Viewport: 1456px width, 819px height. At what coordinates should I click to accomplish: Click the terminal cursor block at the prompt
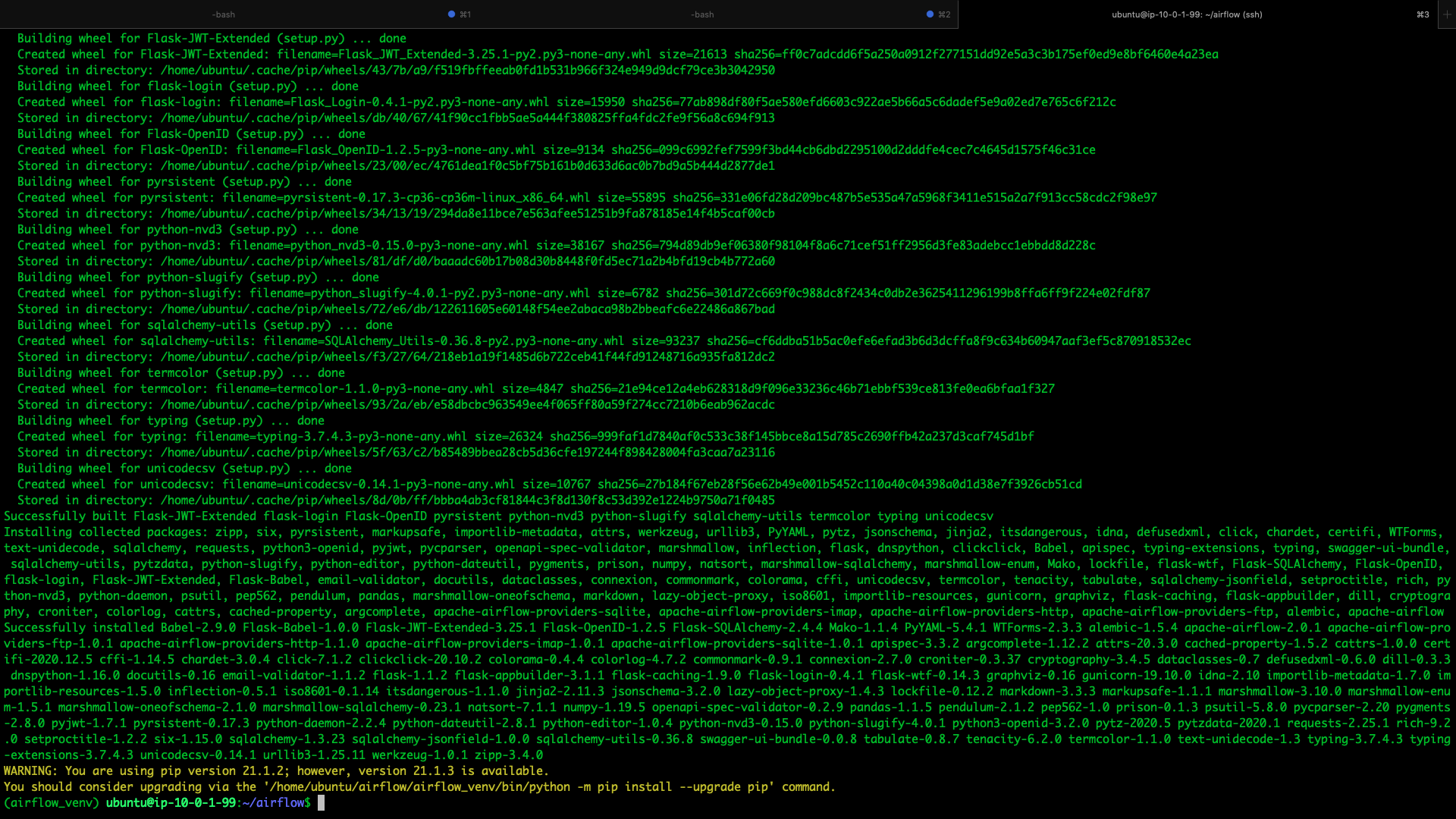point(321,802)
